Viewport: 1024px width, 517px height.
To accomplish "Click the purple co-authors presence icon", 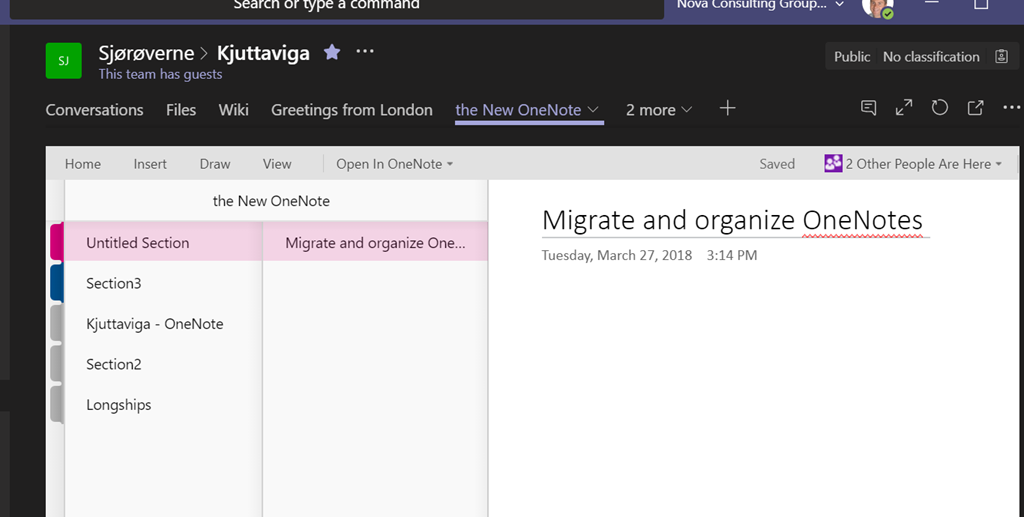I will coord(833,163).
